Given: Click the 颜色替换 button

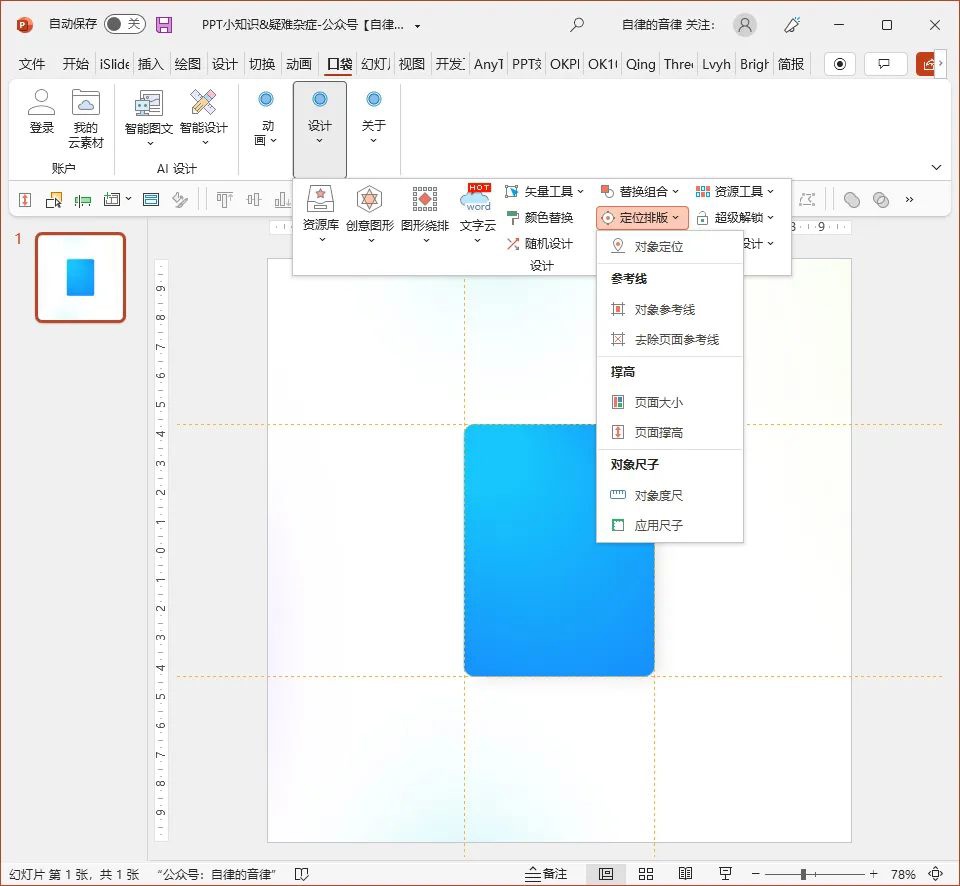Looking at the screenshot, I should coord(540,217).
